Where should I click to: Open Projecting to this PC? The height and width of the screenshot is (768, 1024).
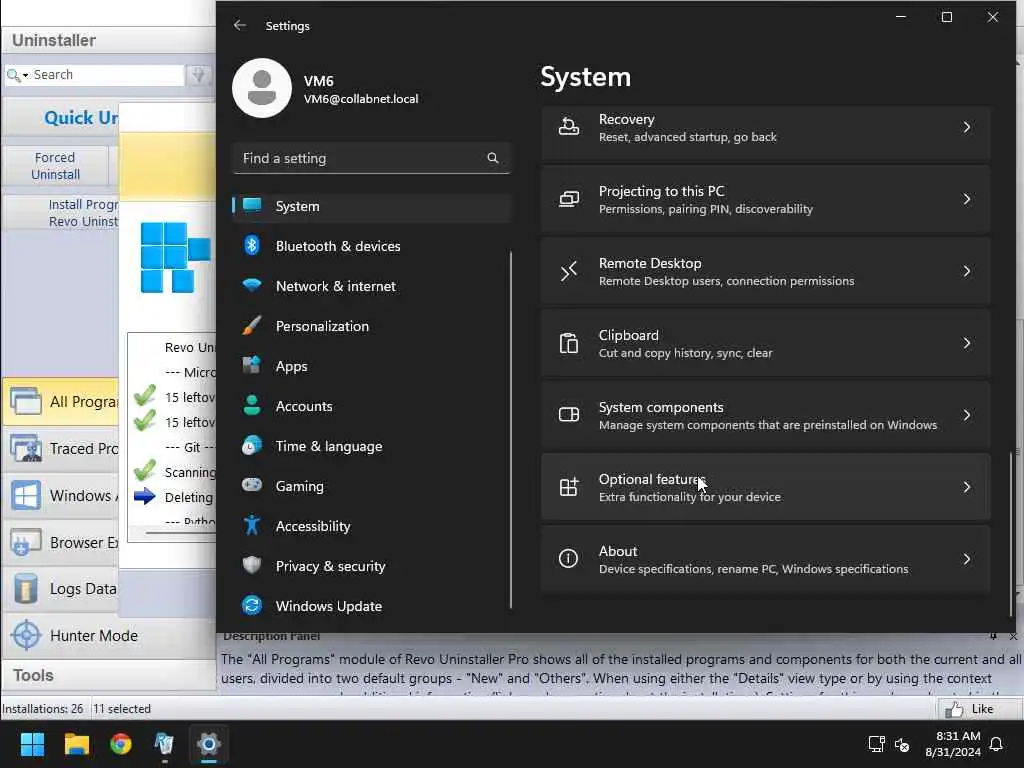coord(765,199)
